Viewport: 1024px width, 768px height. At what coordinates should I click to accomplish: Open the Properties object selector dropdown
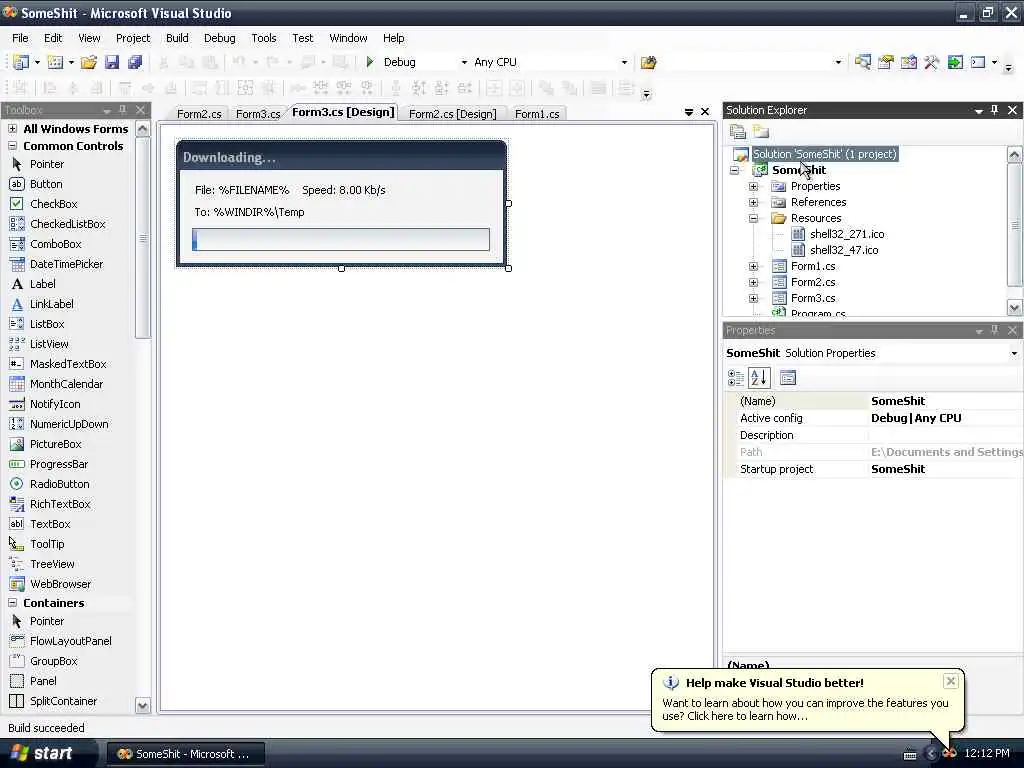click(1014, 353)
